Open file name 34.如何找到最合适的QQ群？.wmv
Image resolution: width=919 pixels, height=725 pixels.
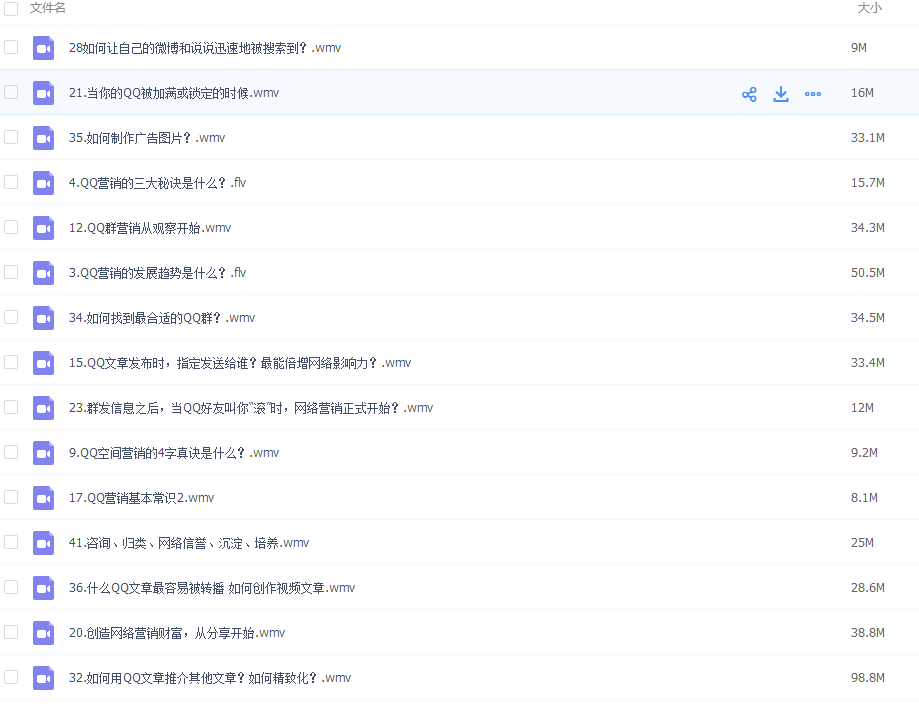click(162, 318)
